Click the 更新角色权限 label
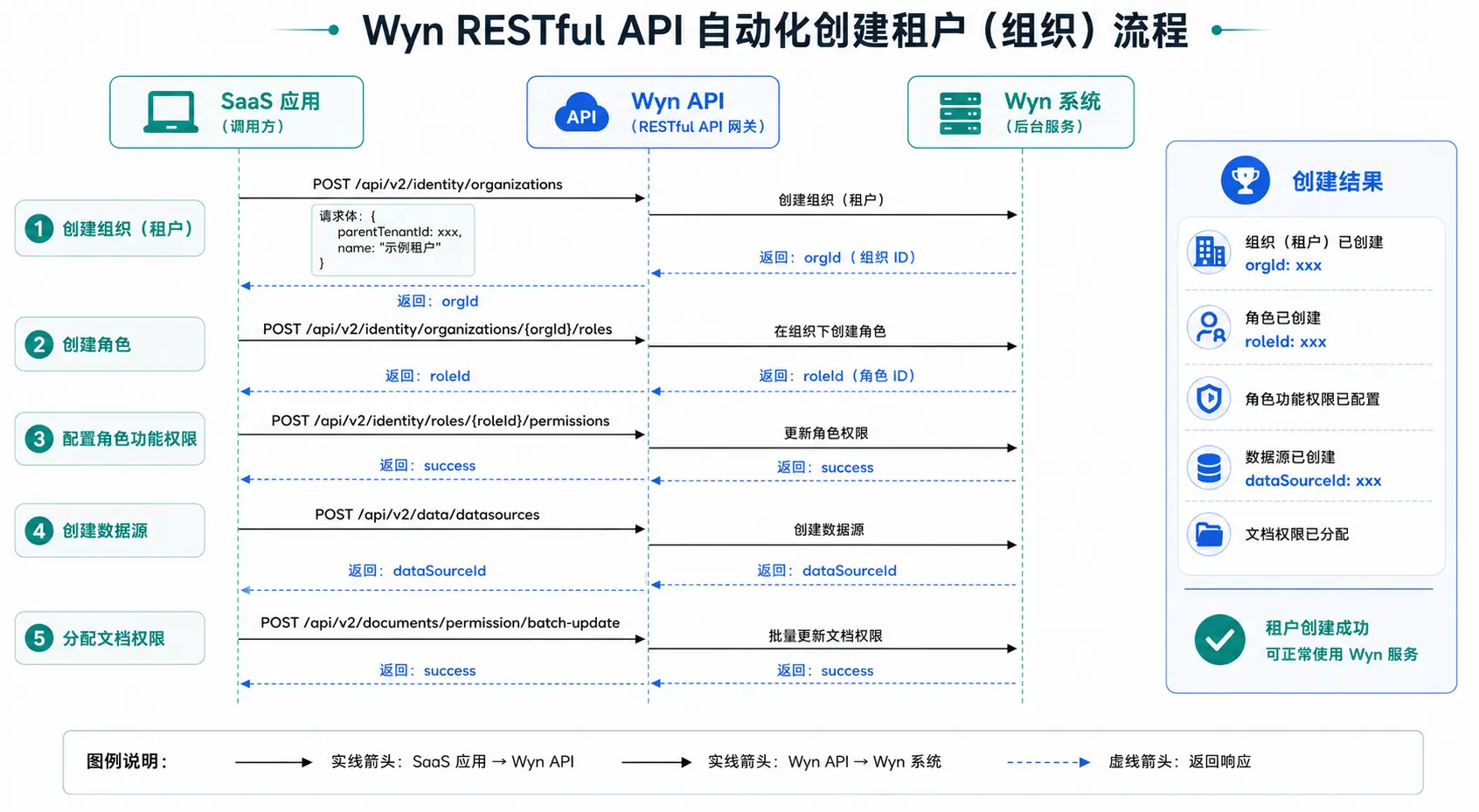Viewport: 1479px width, 812px height. point(826,434)
